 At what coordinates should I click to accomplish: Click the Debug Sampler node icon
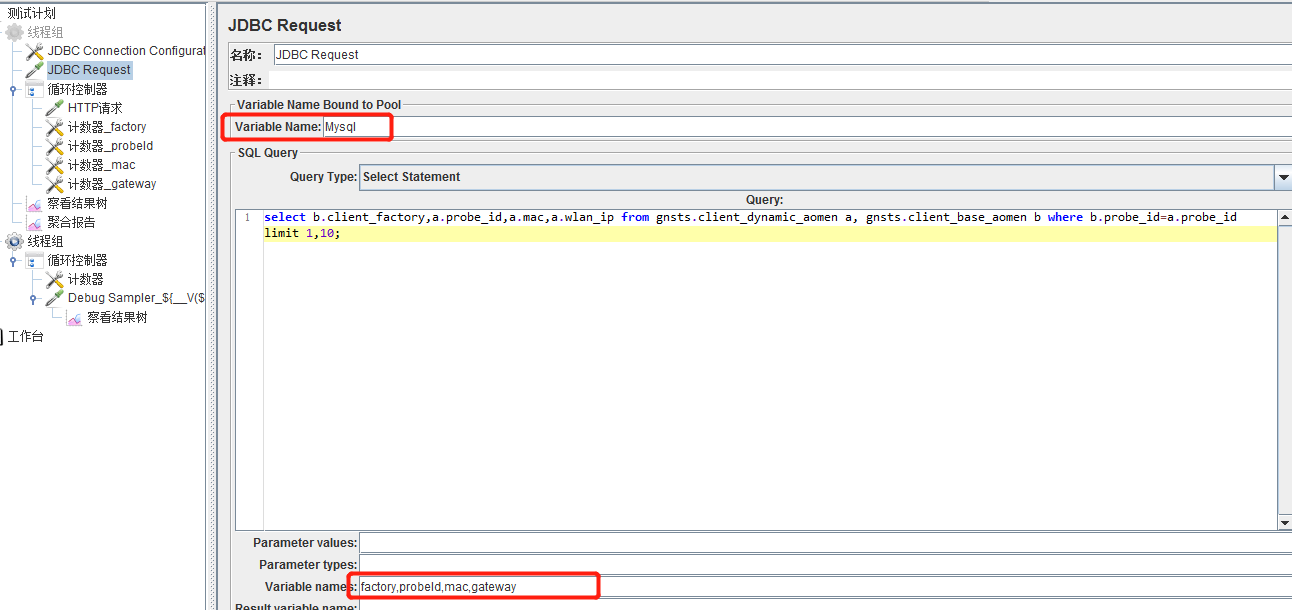tap(53, 297)
